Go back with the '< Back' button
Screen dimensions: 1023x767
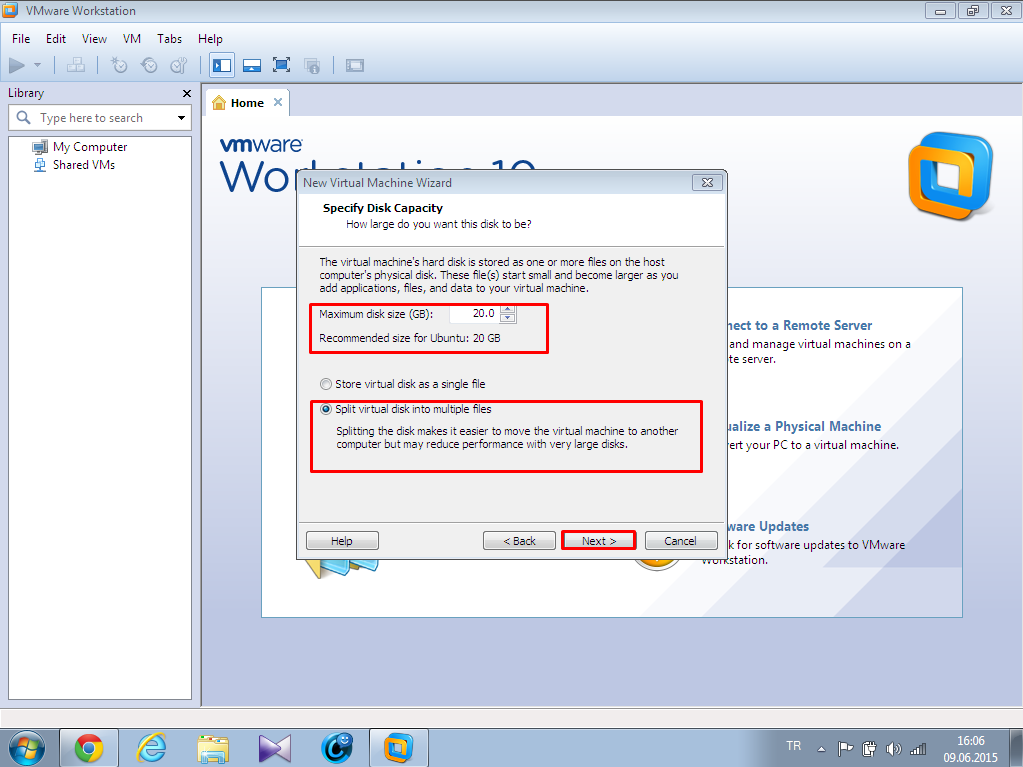519,541
